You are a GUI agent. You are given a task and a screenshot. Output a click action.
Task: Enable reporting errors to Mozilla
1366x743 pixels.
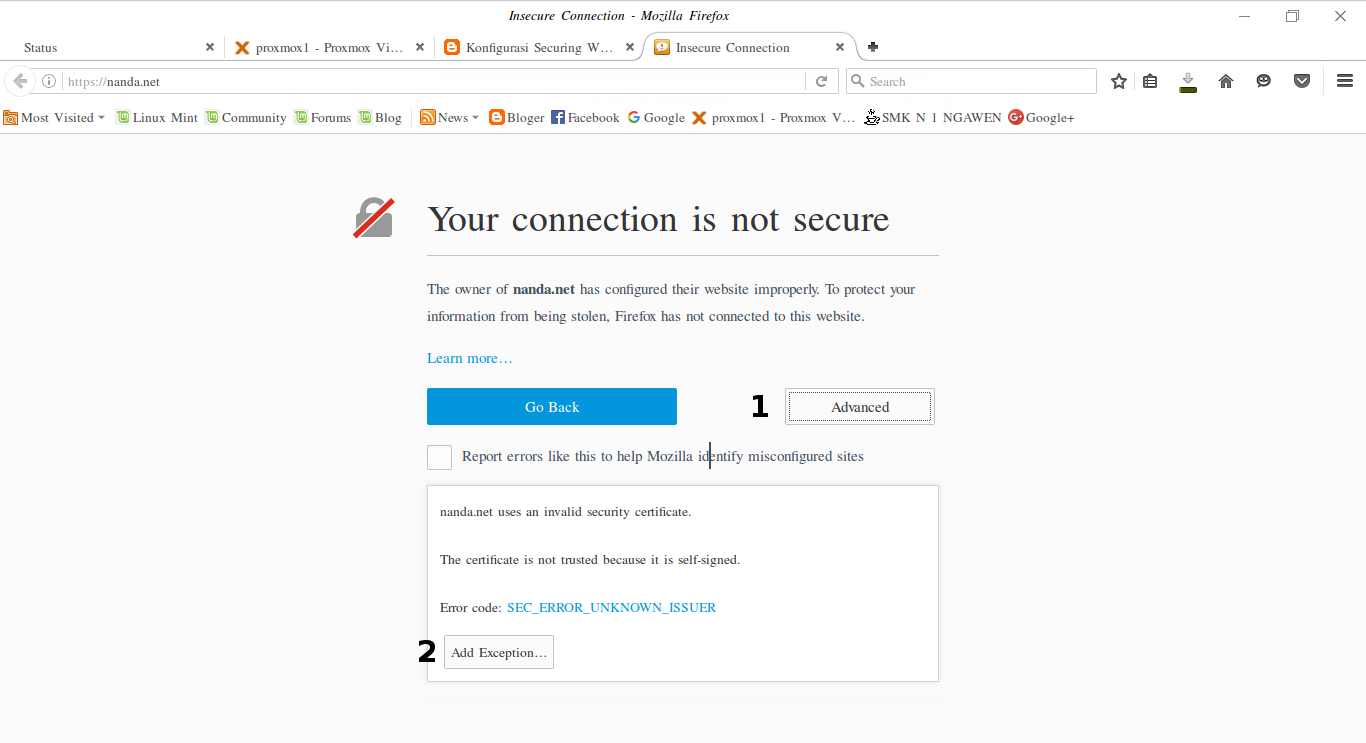tap(439, 457)
